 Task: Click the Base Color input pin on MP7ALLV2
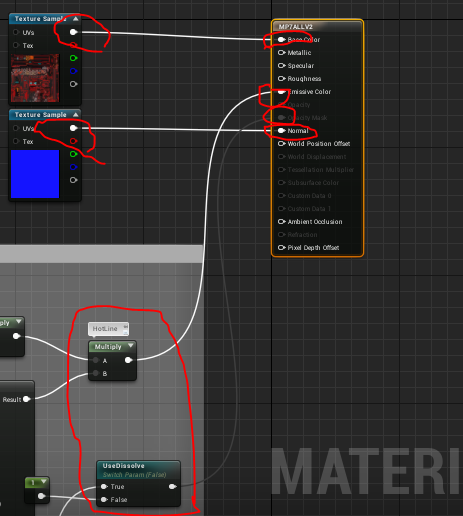coord(282,40)
